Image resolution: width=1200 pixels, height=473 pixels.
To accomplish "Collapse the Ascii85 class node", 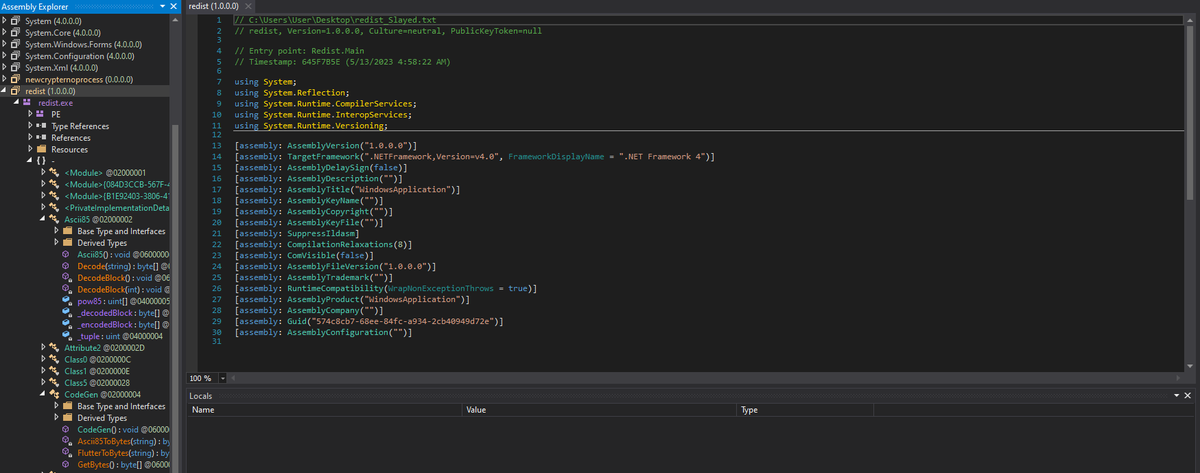I will [x=42, y=219].
